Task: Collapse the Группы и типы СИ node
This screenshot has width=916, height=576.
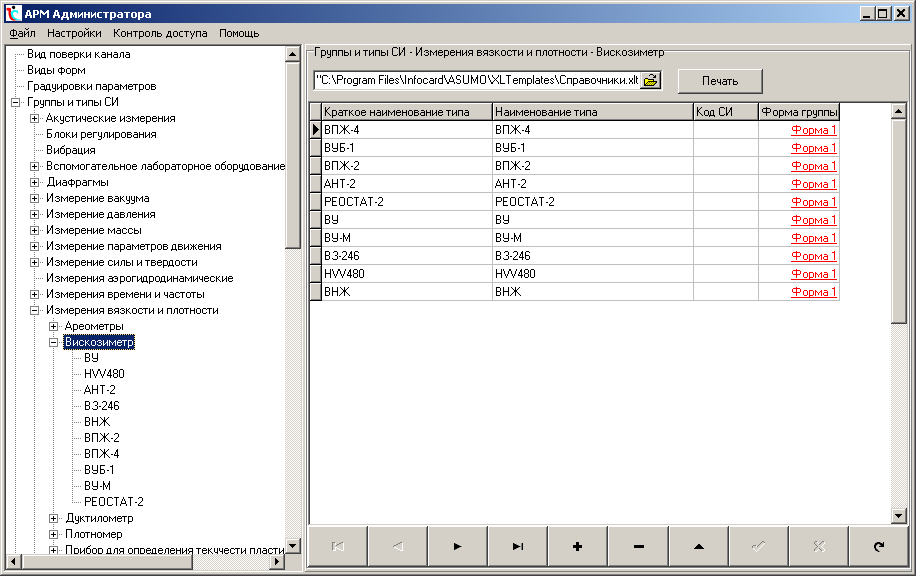Action: pos(16,102)
